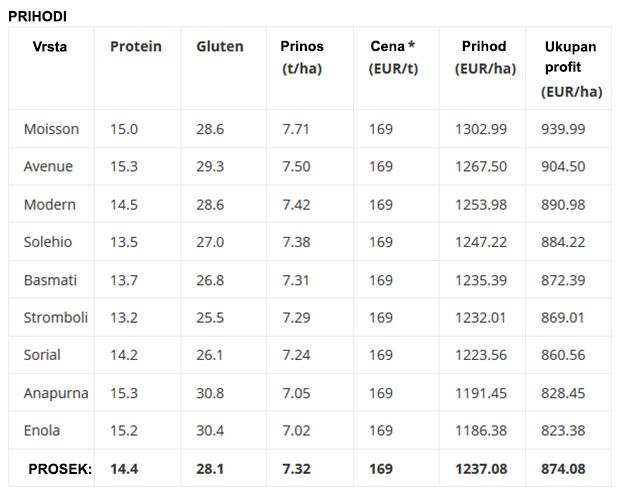Click the PRIHODI table title
The image size is (620, 496).
tap(38, 17)
